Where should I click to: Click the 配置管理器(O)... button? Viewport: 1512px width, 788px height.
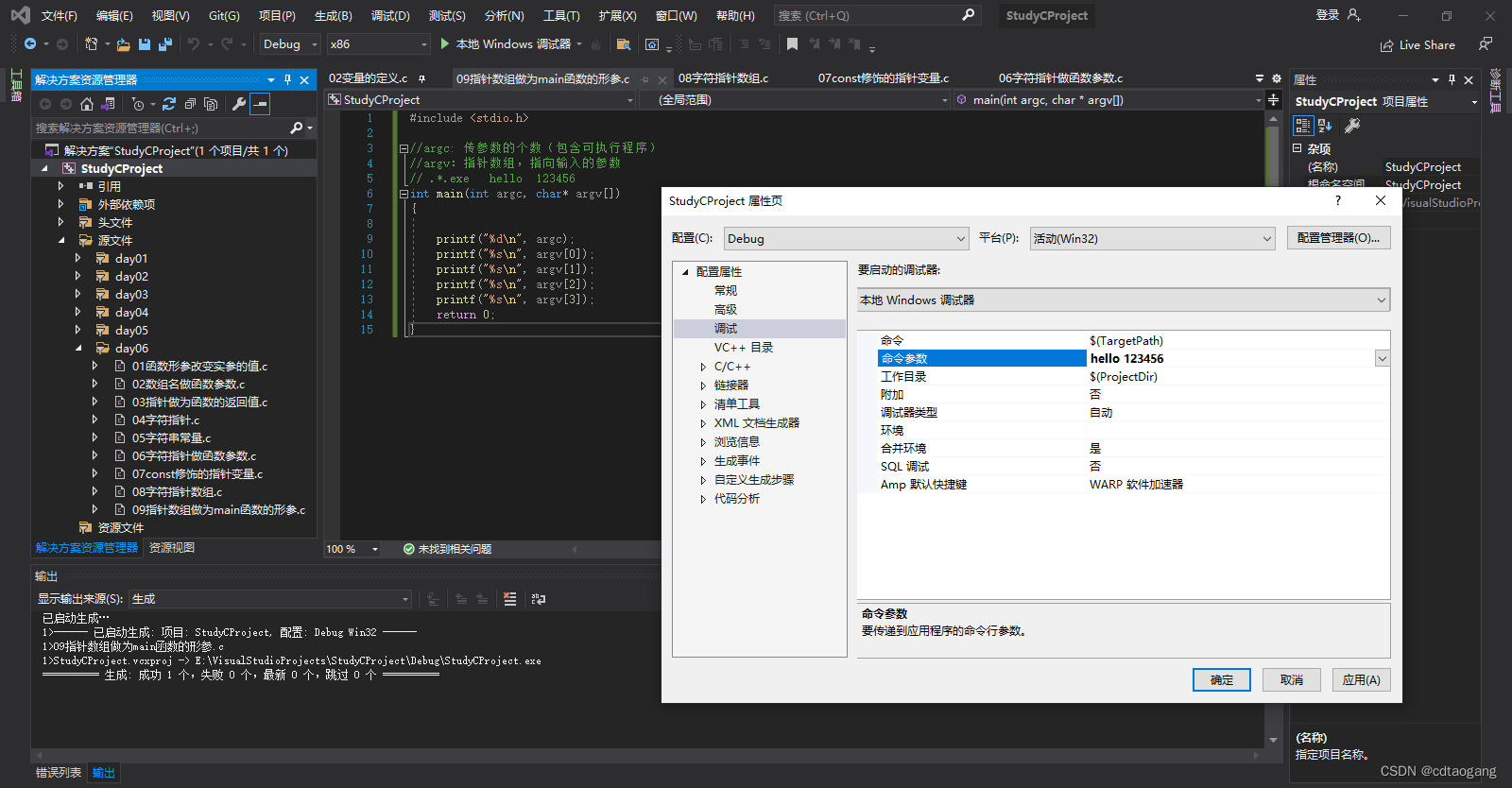coord(1338,238)
